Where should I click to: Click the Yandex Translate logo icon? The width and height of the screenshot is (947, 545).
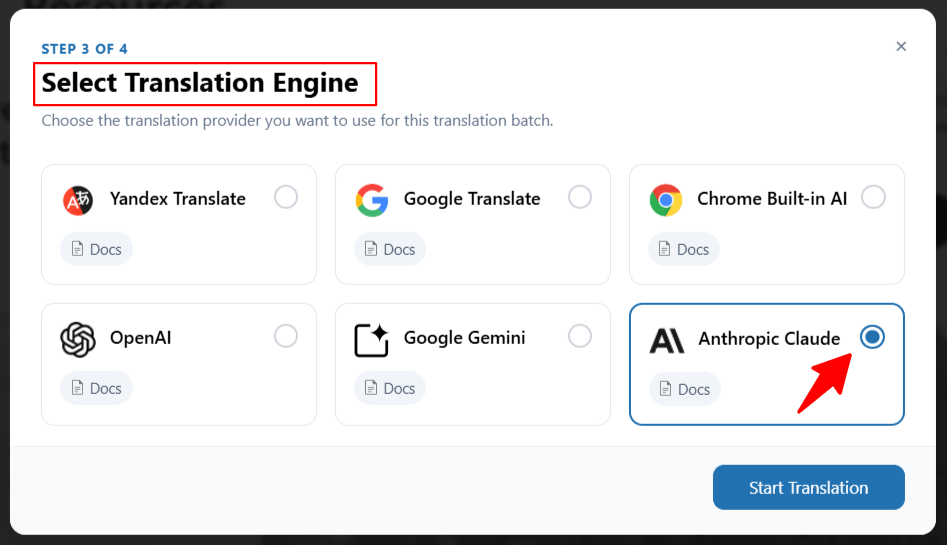(x=77, y=200)
